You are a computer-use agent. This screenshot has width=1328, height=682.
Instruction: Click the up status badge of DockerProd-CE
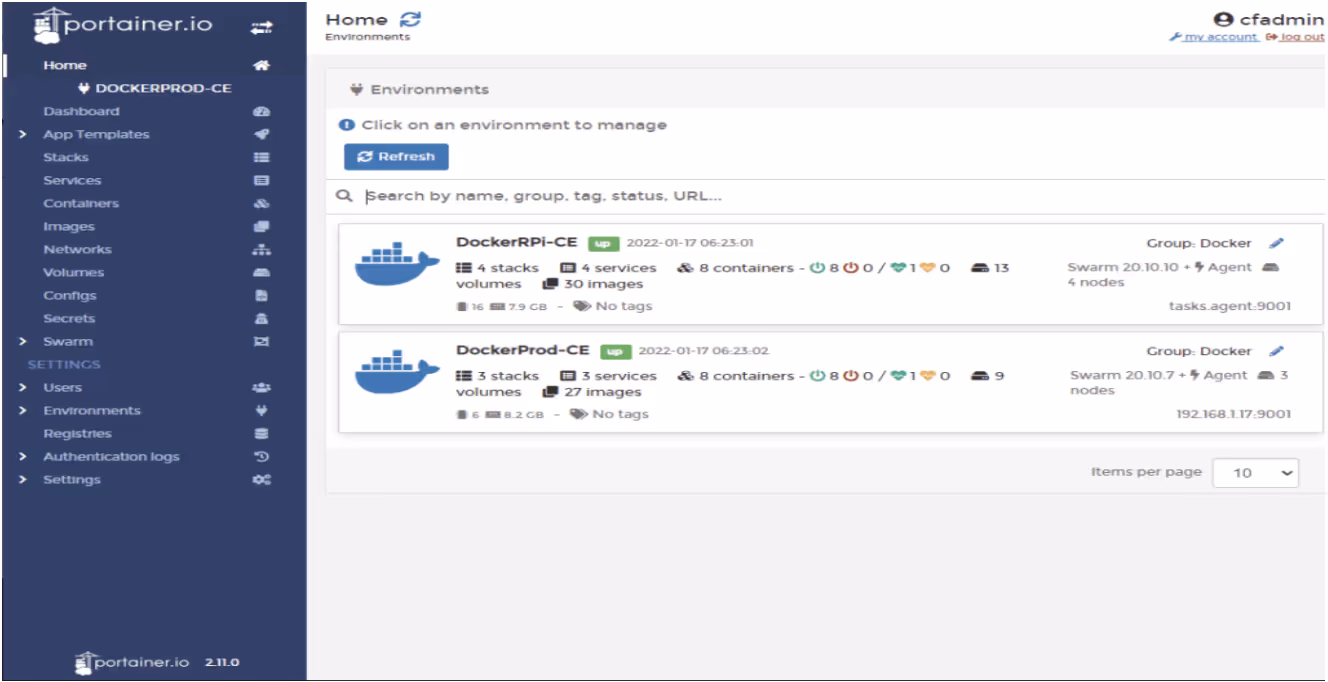[616, 352]
